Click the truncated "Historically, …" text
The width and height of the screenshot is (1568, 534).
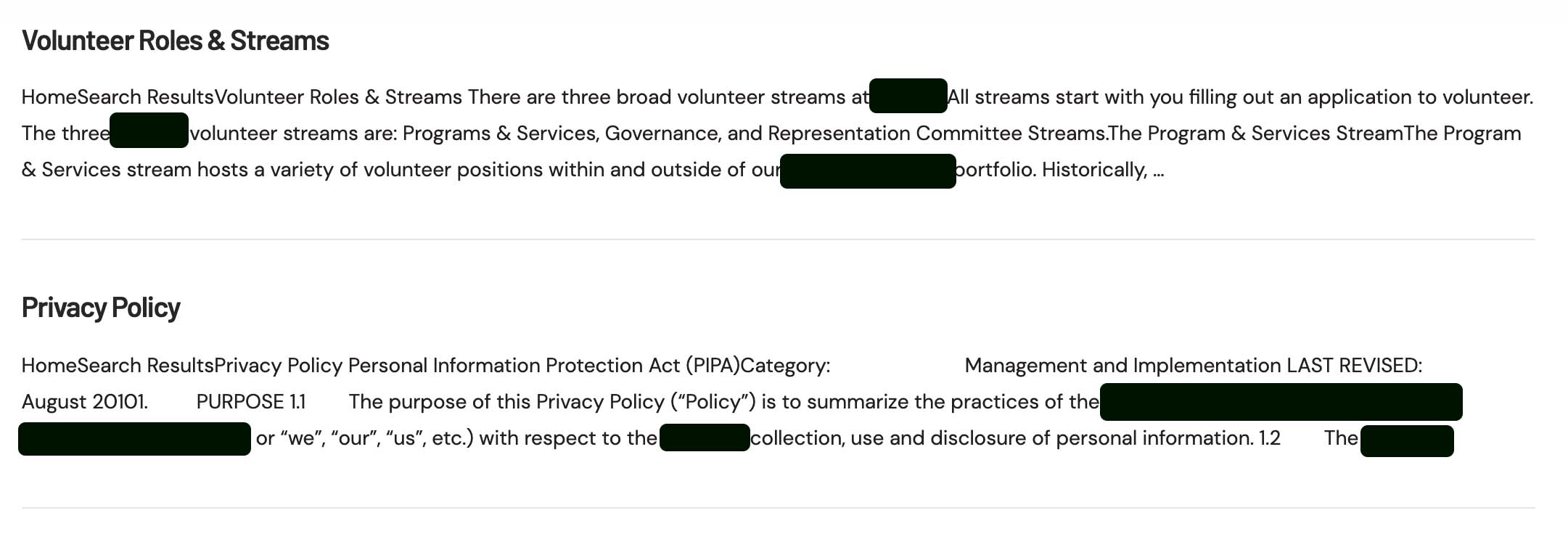[1102, 170]
